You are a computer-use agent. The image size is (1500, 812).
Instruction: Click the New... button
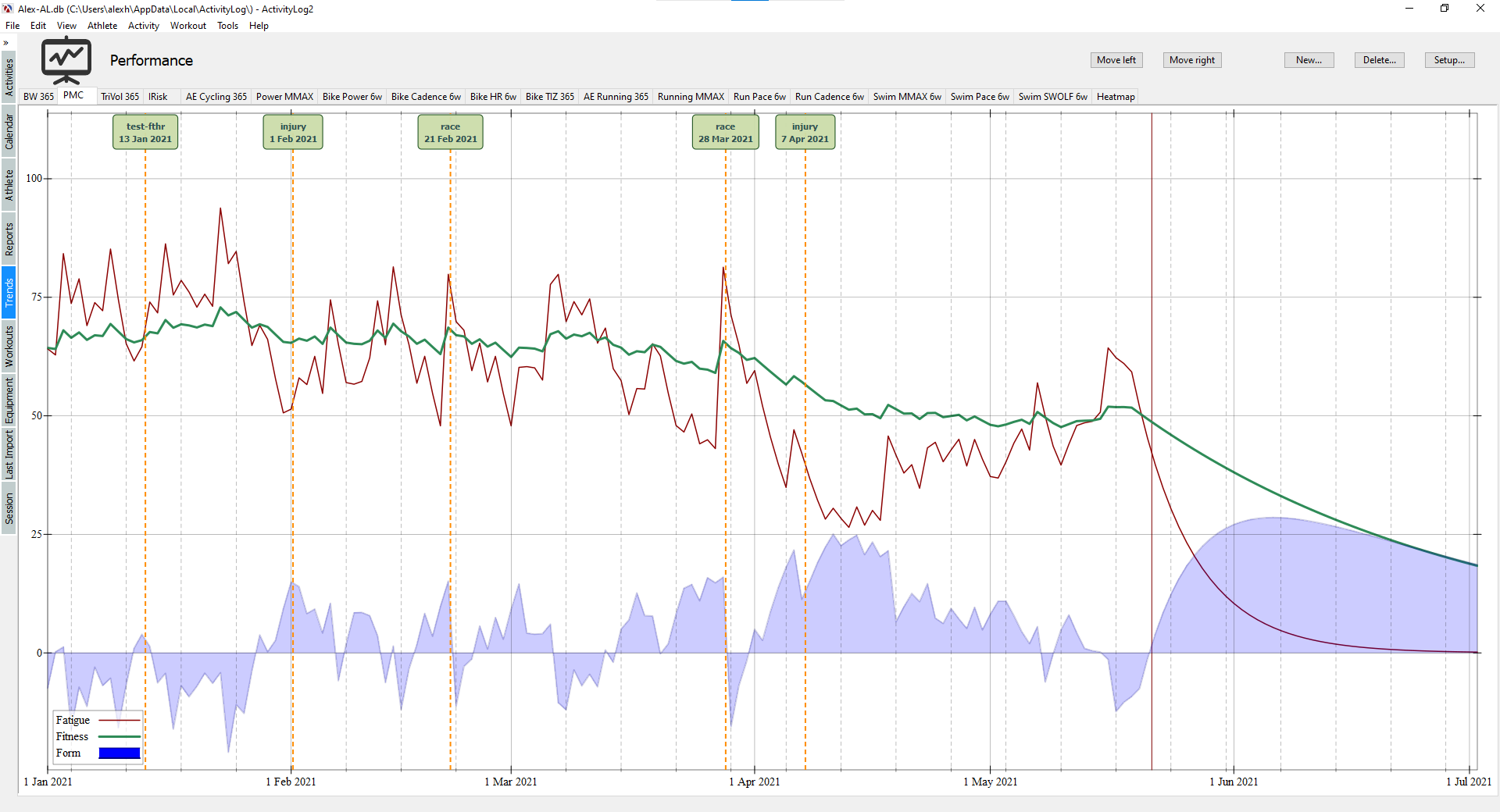coord(1309,60)
